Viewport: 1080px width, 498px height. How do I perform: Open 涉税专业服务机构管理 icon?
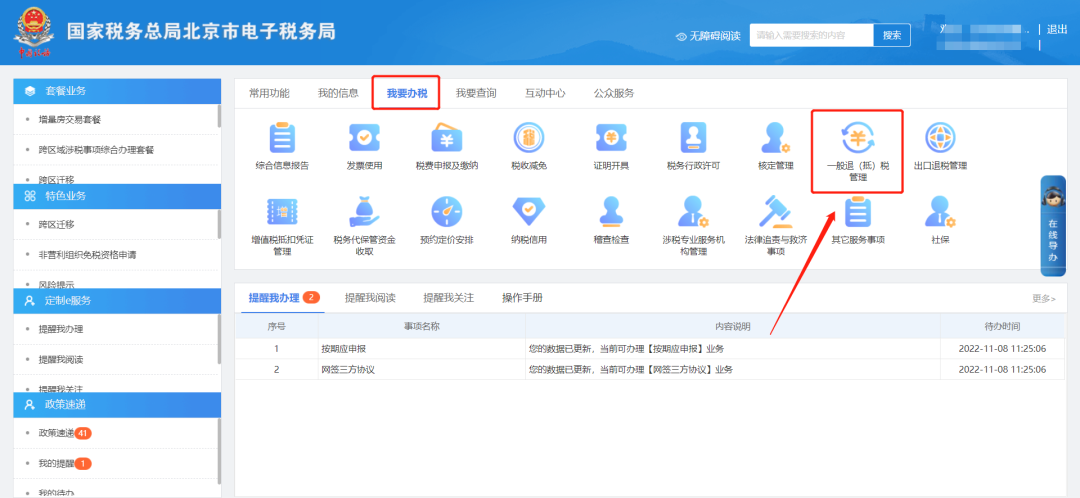[x=694, y=211]
